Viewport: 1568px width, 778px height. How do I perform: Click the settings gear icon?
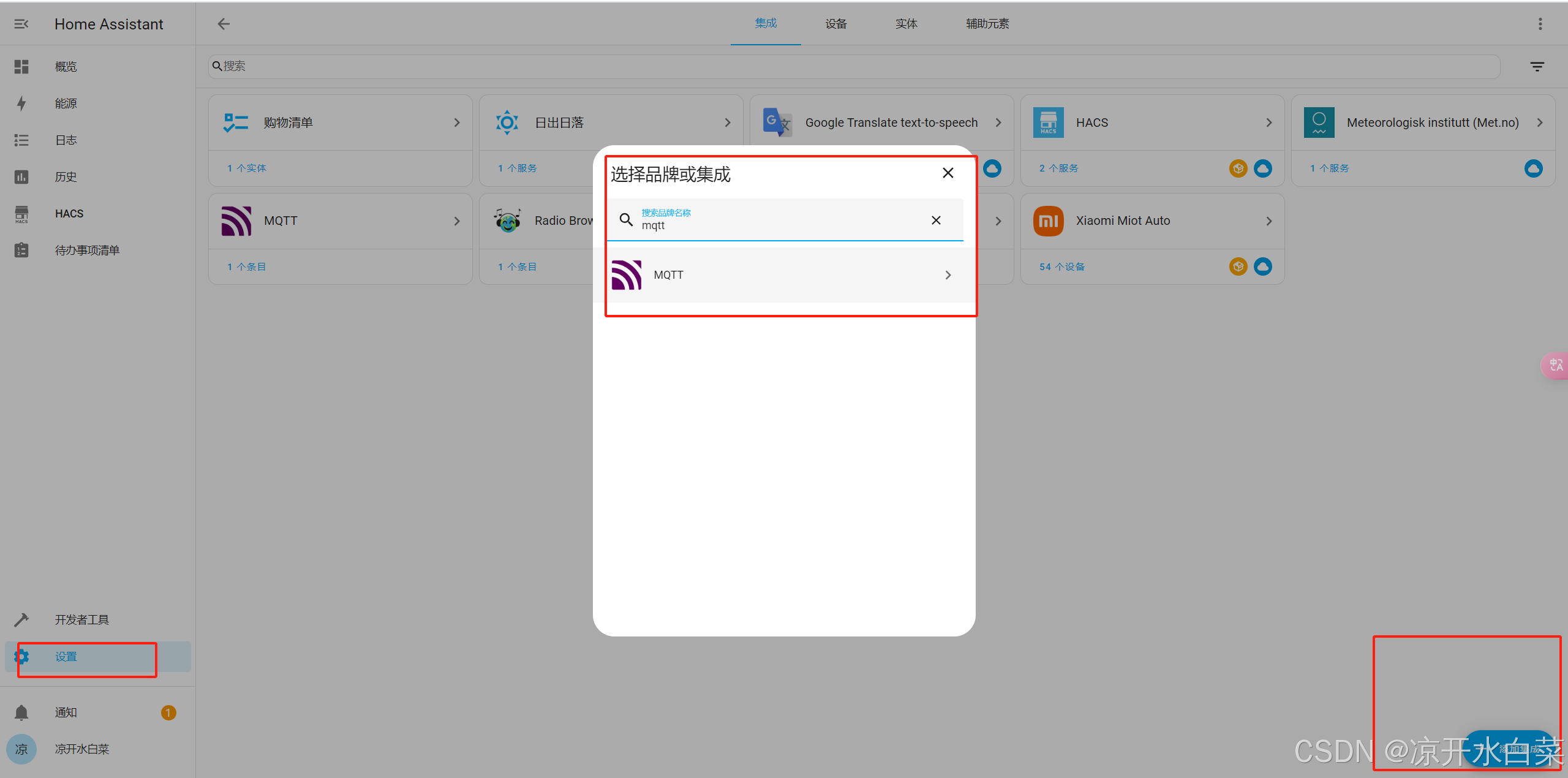coord(21,656)
